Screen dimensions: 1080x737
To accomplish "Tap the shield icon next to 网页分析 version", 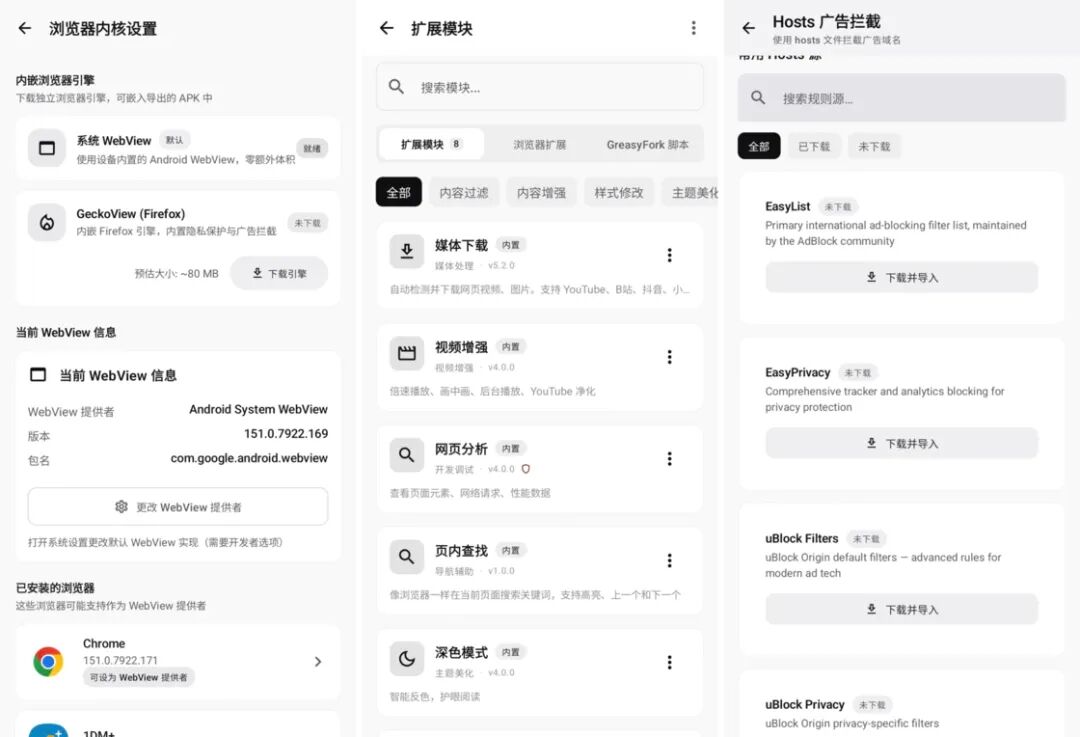I will [x=526, y=469].
